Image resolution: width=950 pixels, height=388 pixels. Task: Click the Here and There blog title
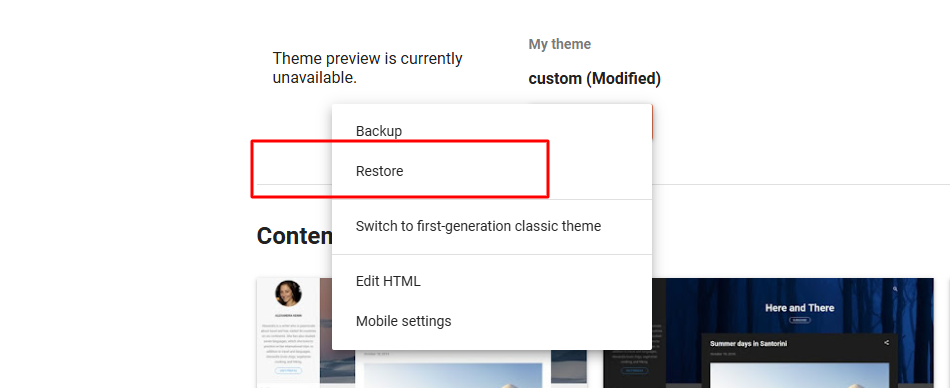(799, 308)
